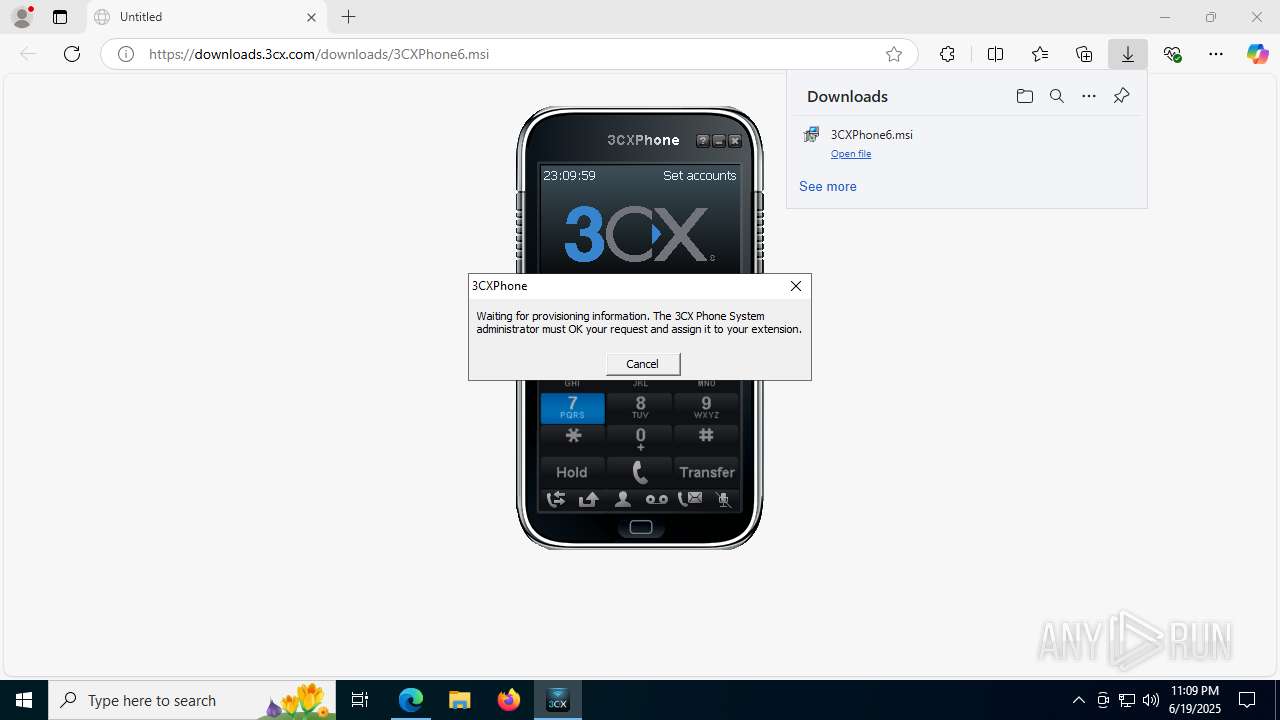Open notification center icon

1247,700
